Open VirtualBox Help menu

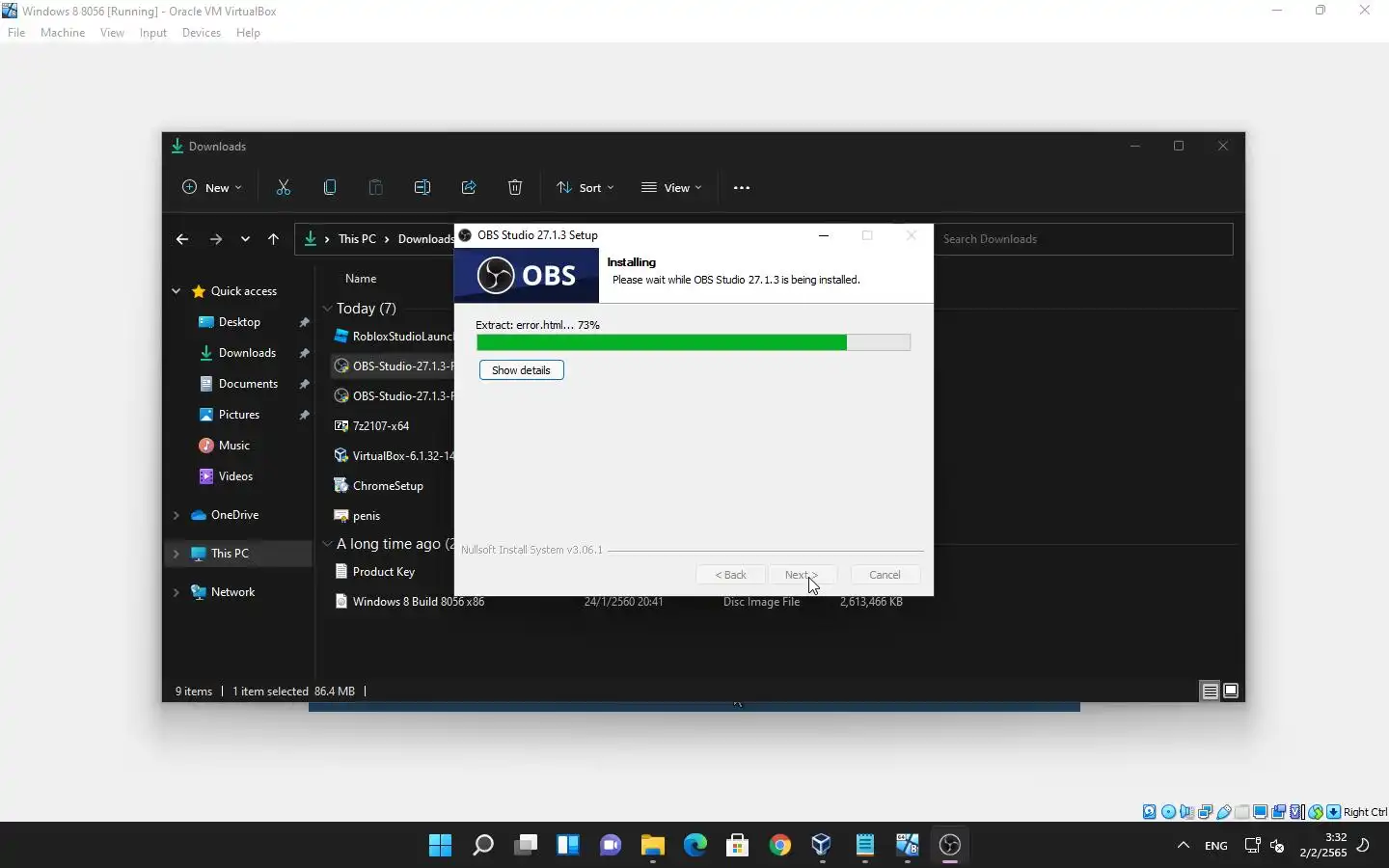[x=248, y=33]
